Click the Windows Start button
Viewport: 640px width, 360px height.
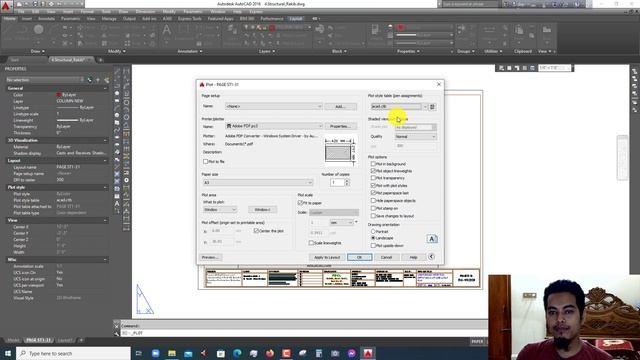click(x=7, y=353)
